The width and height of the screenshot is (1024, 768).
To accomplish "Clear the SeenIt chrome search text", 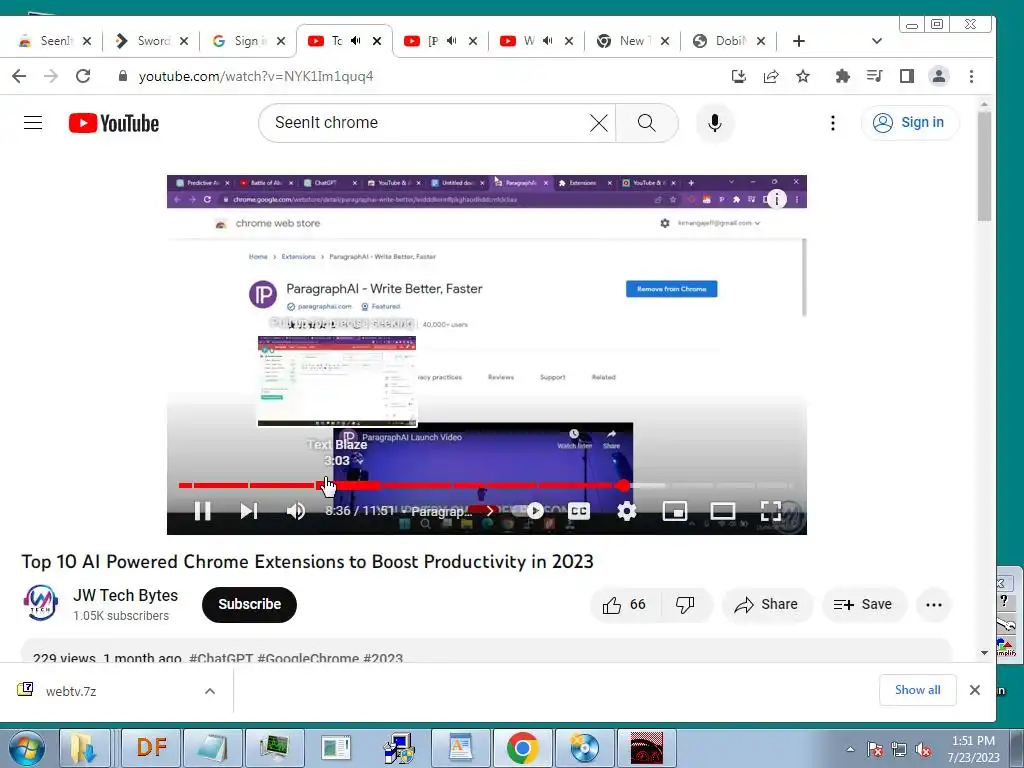I will pyautogui.click(x=598, y=123).
